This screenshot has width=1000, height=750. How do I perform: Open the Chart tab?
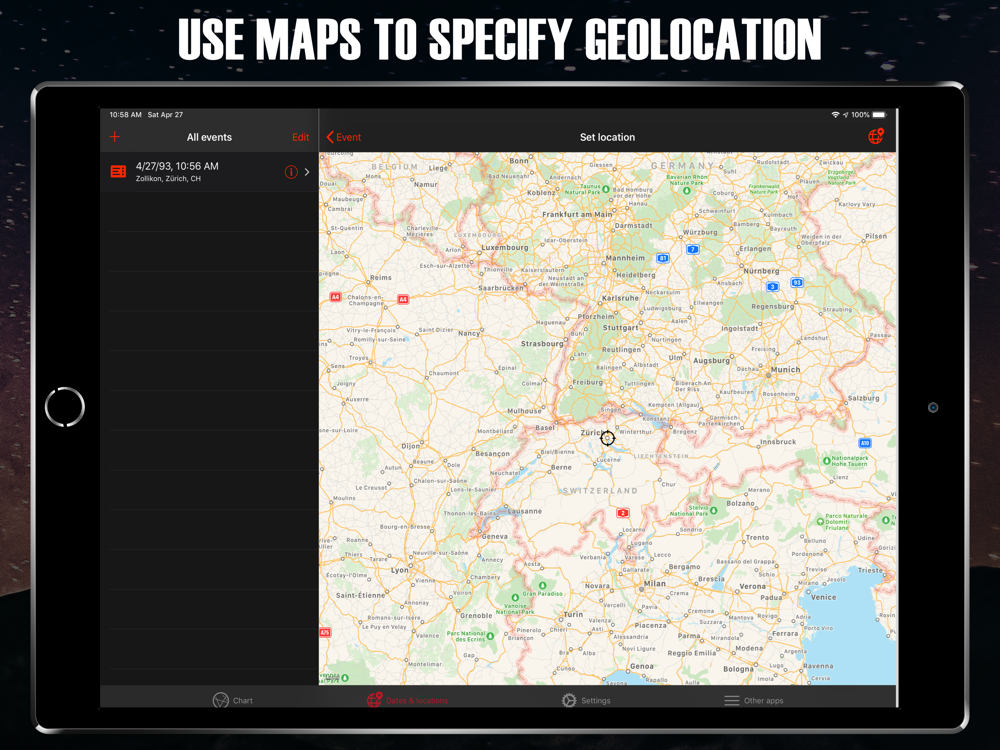point(233,700)
